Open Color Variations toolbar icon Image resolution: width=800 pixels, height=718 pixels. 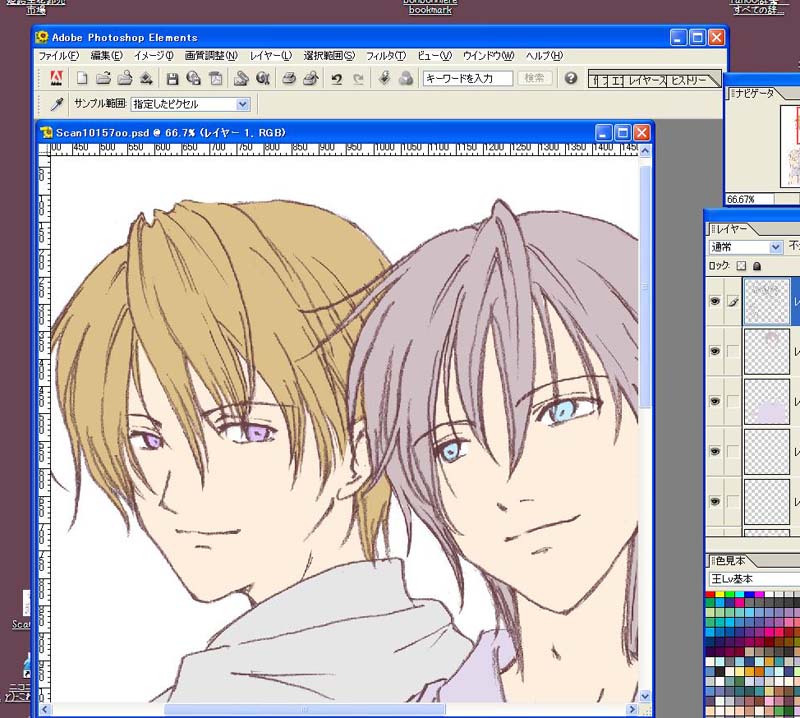(x=406, y=79)
